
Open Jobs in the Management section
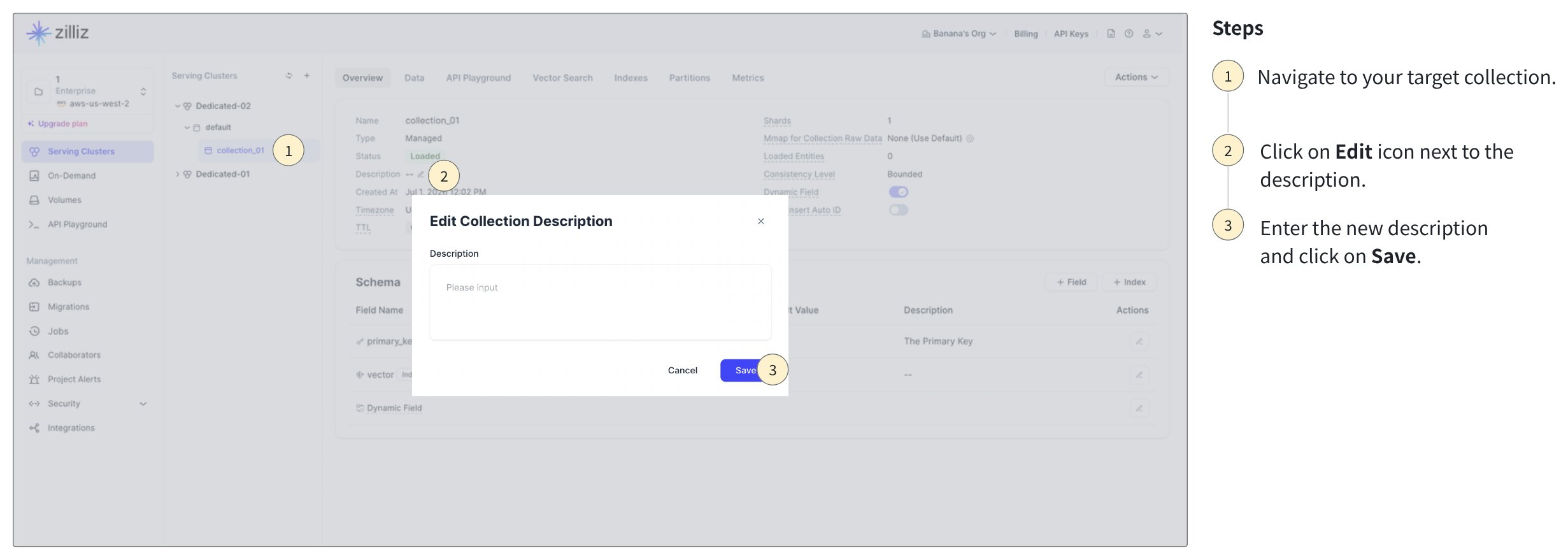pyautogui.click(x=88, y=331)
